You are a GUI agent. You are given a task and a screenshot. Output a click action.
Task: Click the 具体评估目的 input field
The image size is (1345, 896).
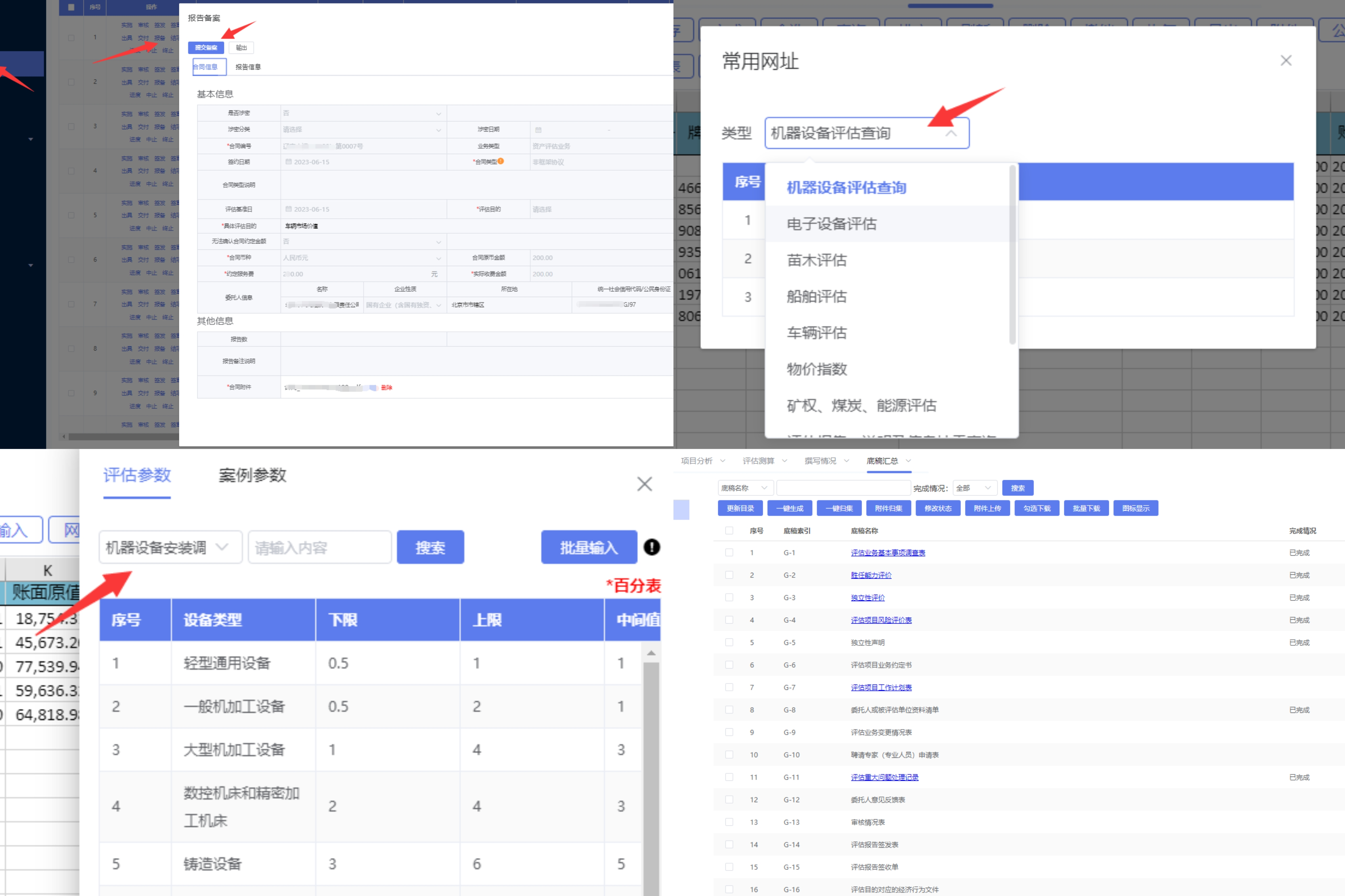click(477, 226)
